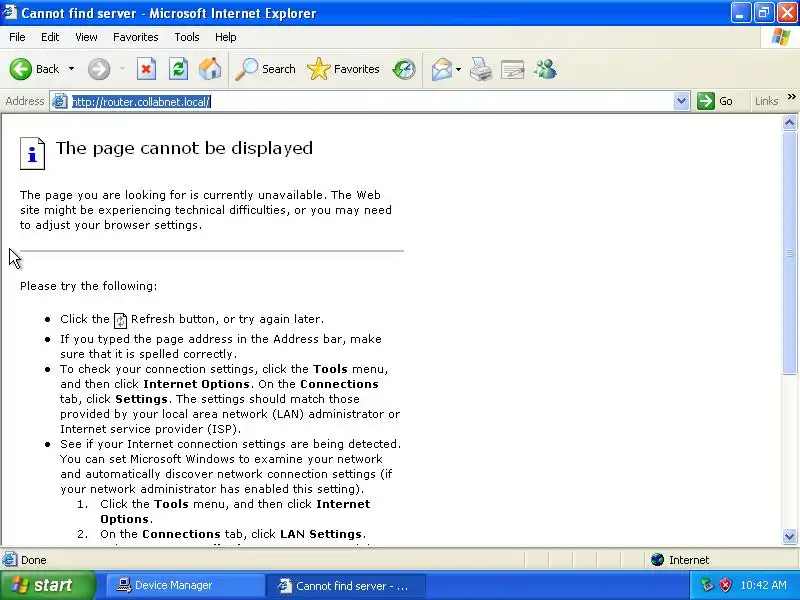Switch to Device Manager taskbar button

(x=185, y=585)
